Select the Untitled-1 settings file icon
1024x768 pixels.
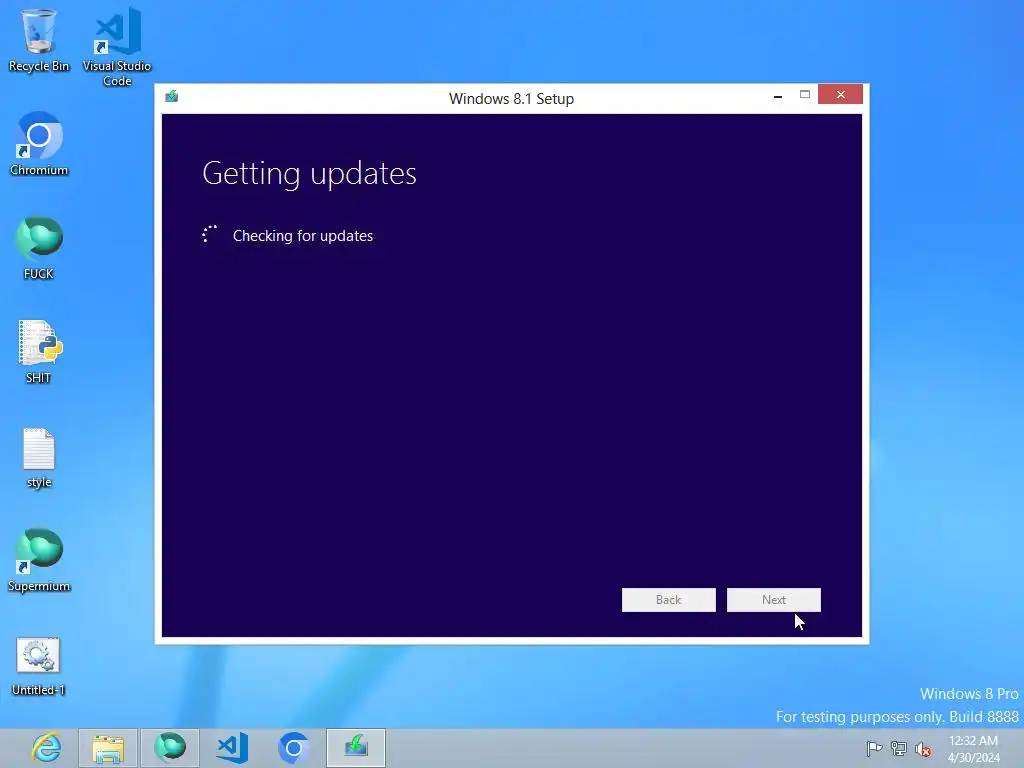tap(39, 665)
